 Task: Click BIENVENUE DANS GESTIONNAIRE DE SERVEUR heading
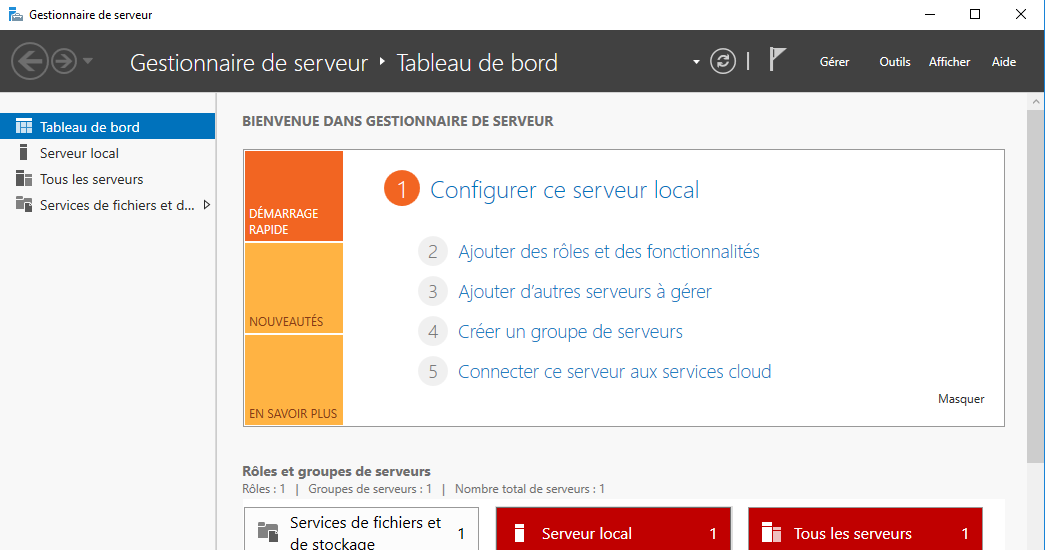click(x=398, y=121)
